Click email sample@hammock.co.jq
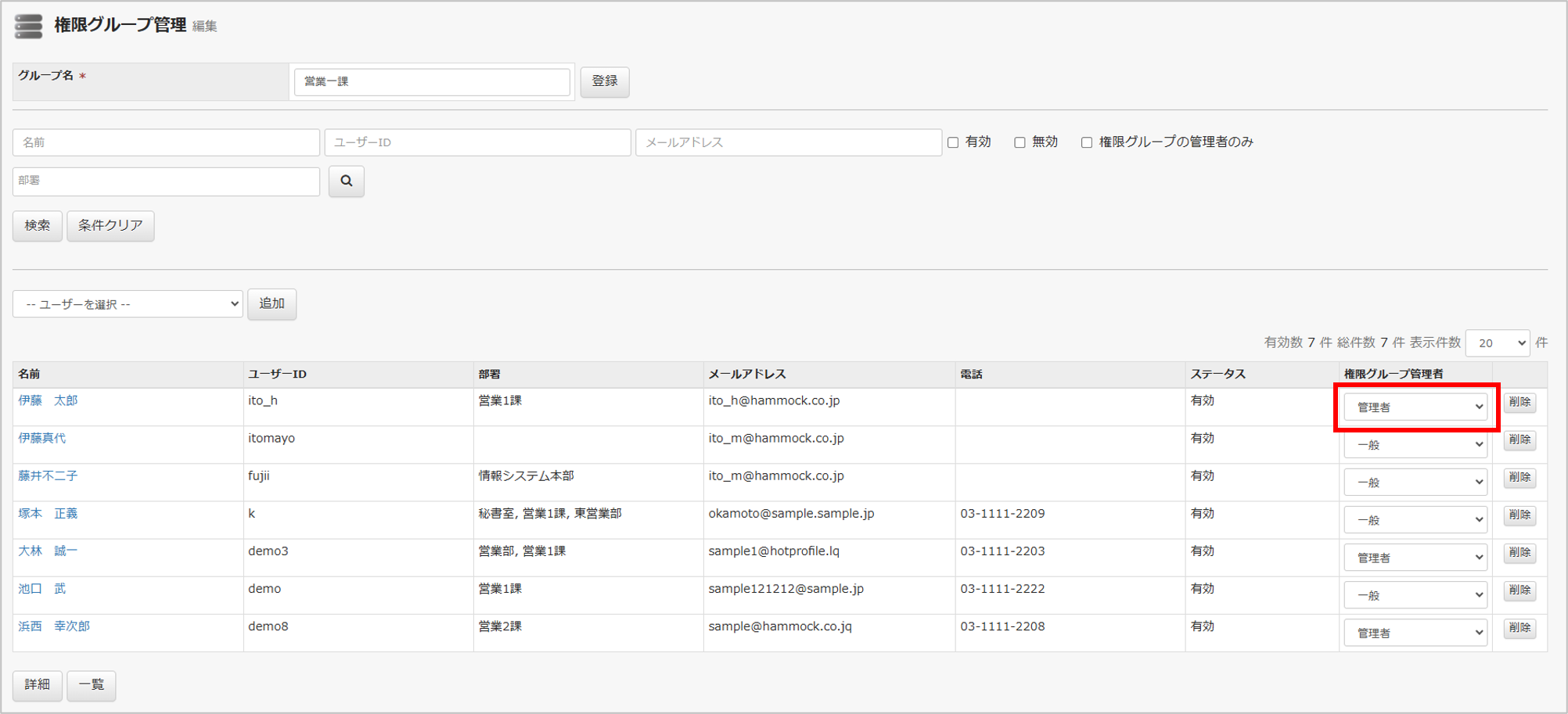The width and height of the screenshot is (1568, 714). (780, 626)
